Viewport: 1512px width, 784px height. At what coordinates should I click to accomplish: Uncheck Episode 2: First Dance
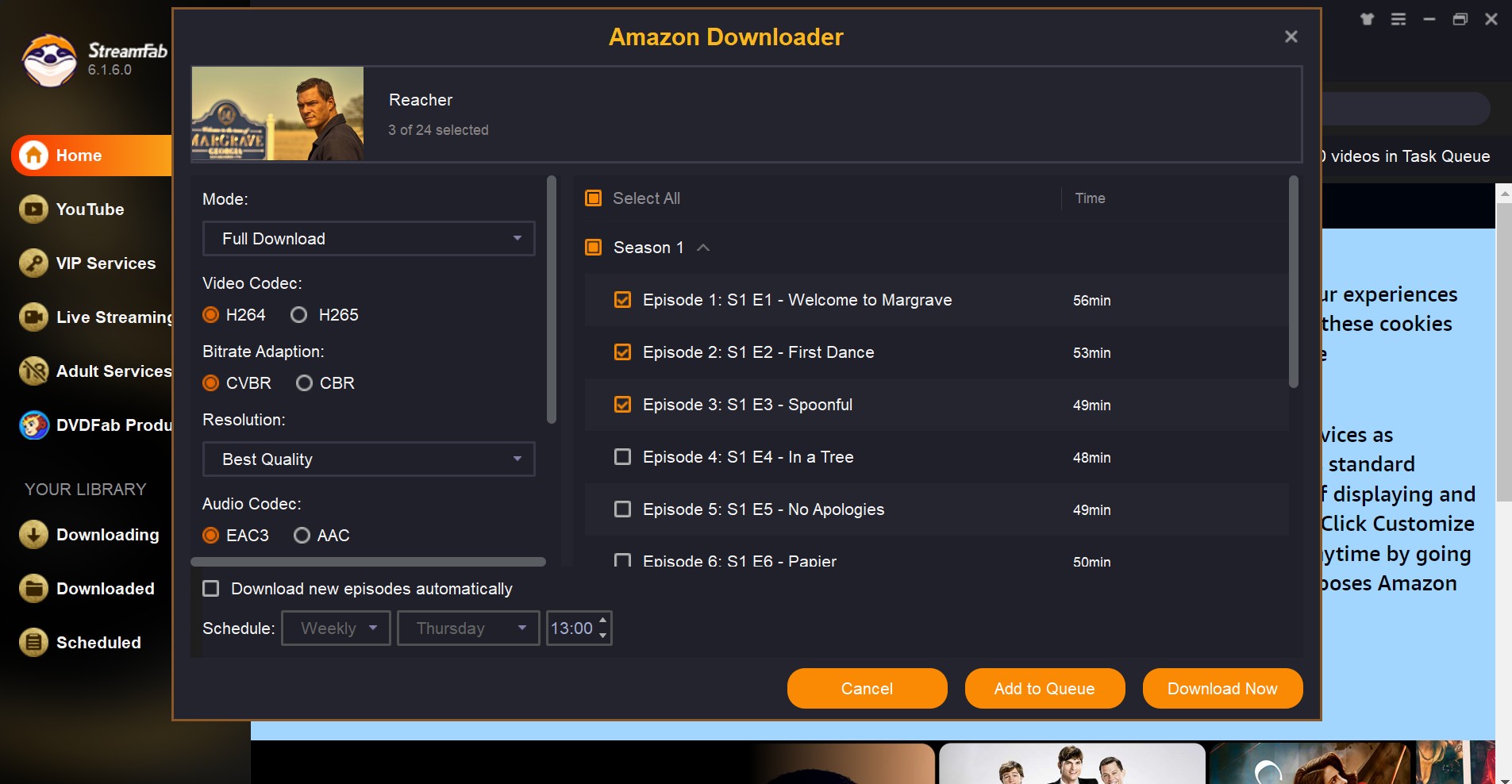tap(622, 352)
